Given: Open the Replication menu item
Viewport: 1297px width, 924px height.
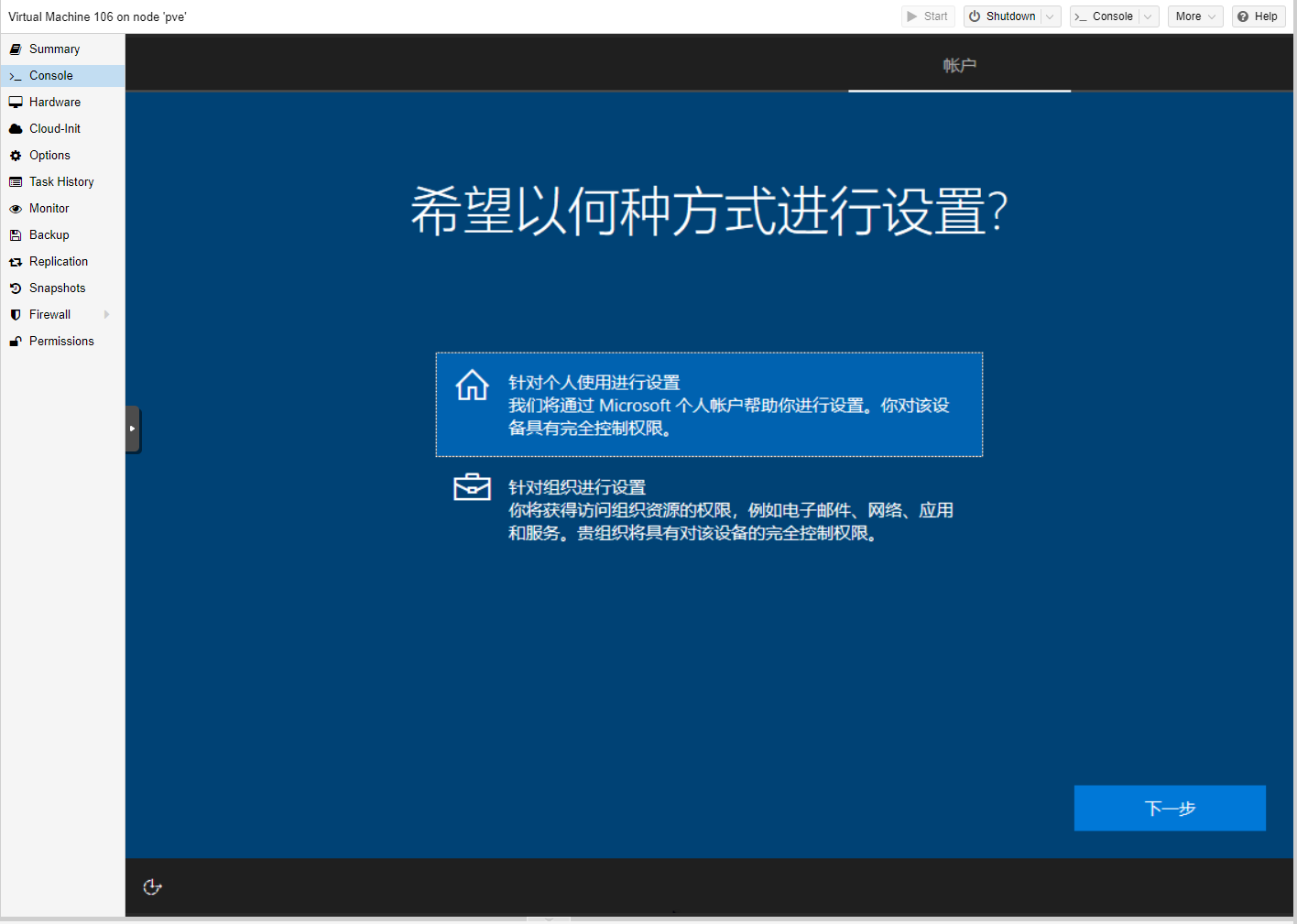Looking at the screenshot, I should 59,262.
